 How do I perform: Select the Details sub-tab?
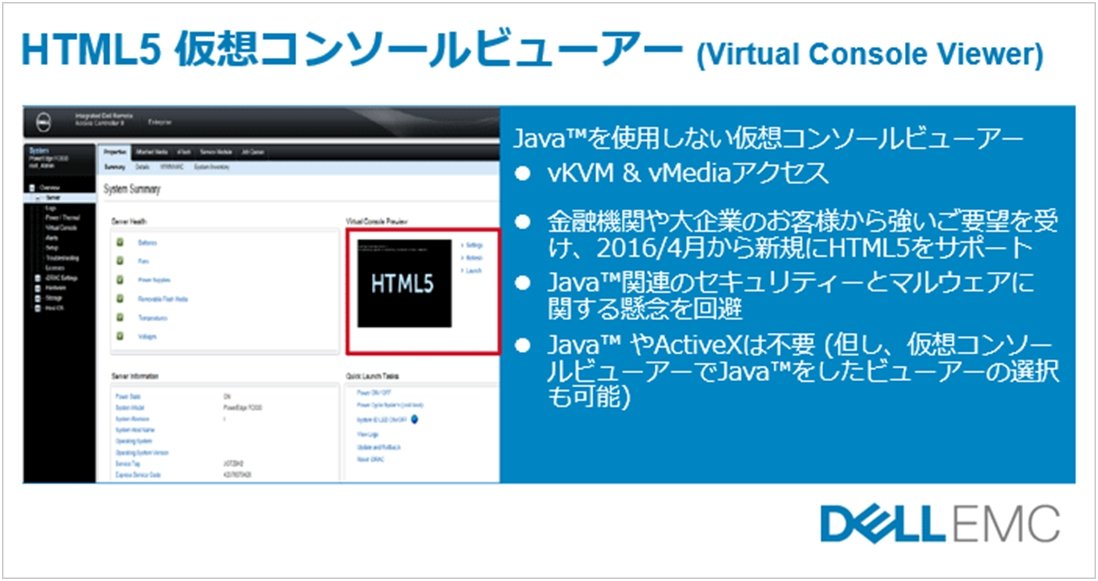[x=142, y=167]
